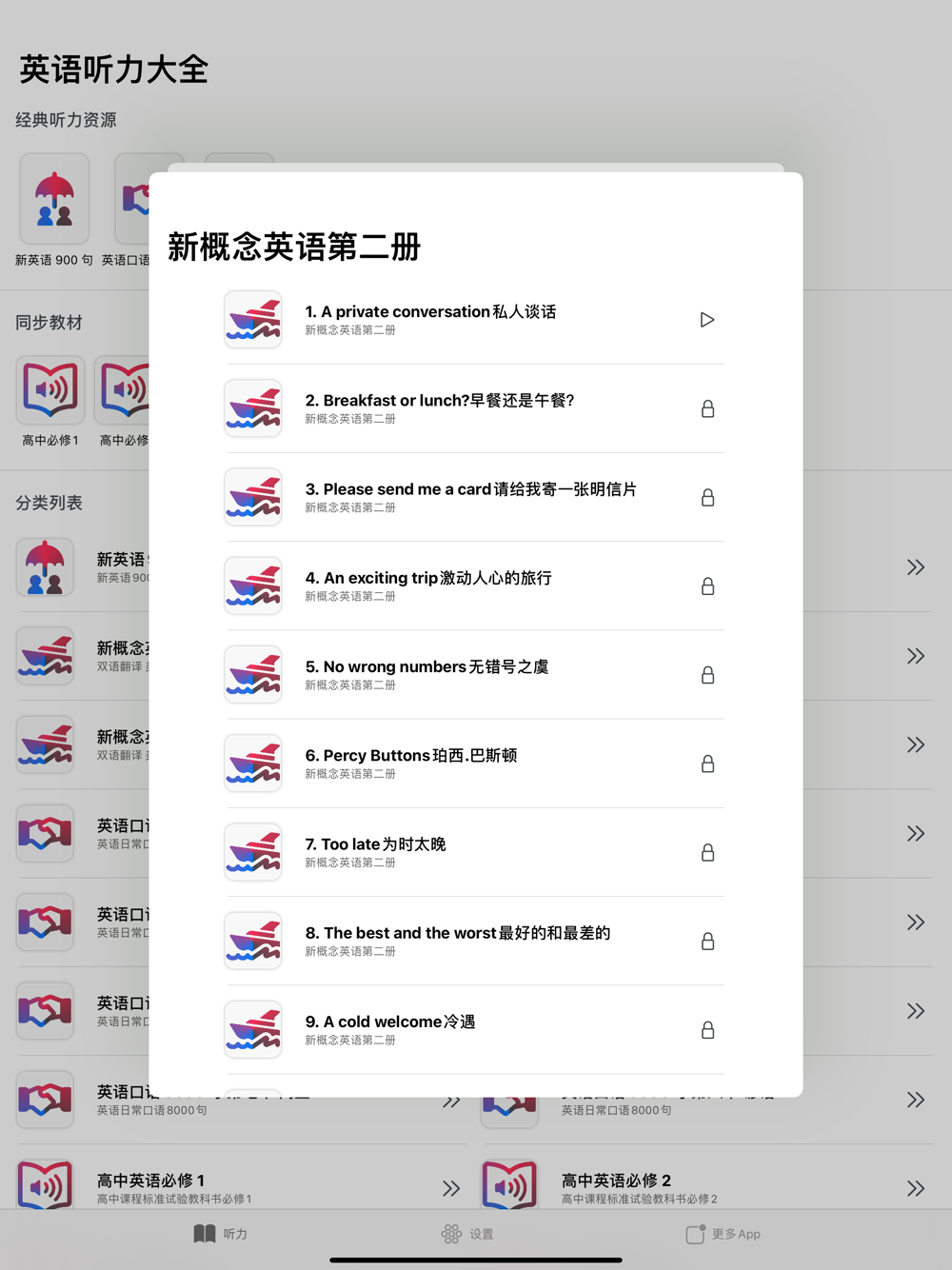Open the 高中英语必修 1 book icon
The width and height of the screenshot is (952, 1270).
coord(45,1185)
